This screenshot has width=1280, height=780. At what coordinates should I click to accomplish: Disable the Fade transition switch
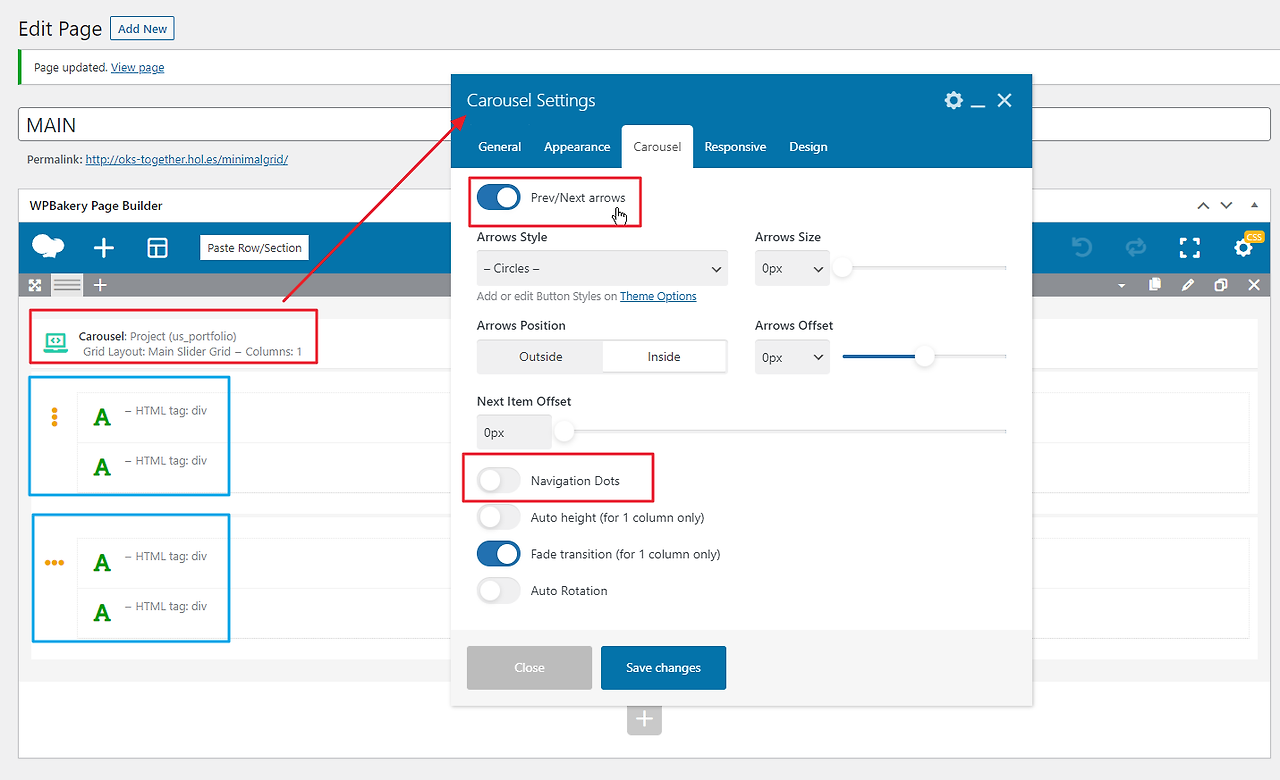tap(499, 554)
